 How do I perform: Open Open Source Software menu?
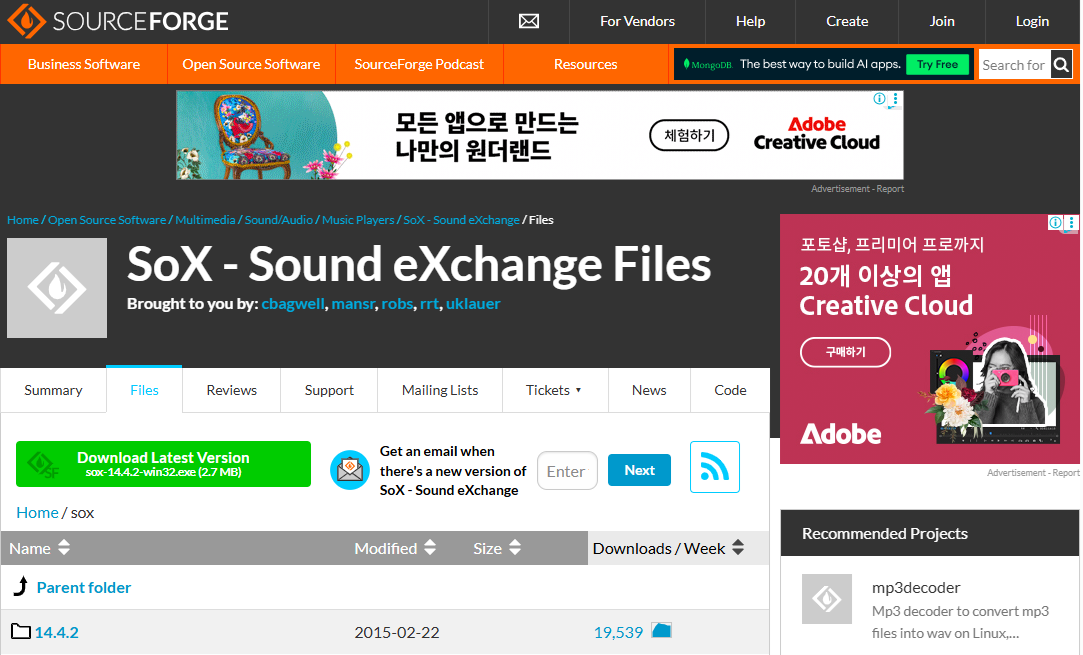click(251, 64)
